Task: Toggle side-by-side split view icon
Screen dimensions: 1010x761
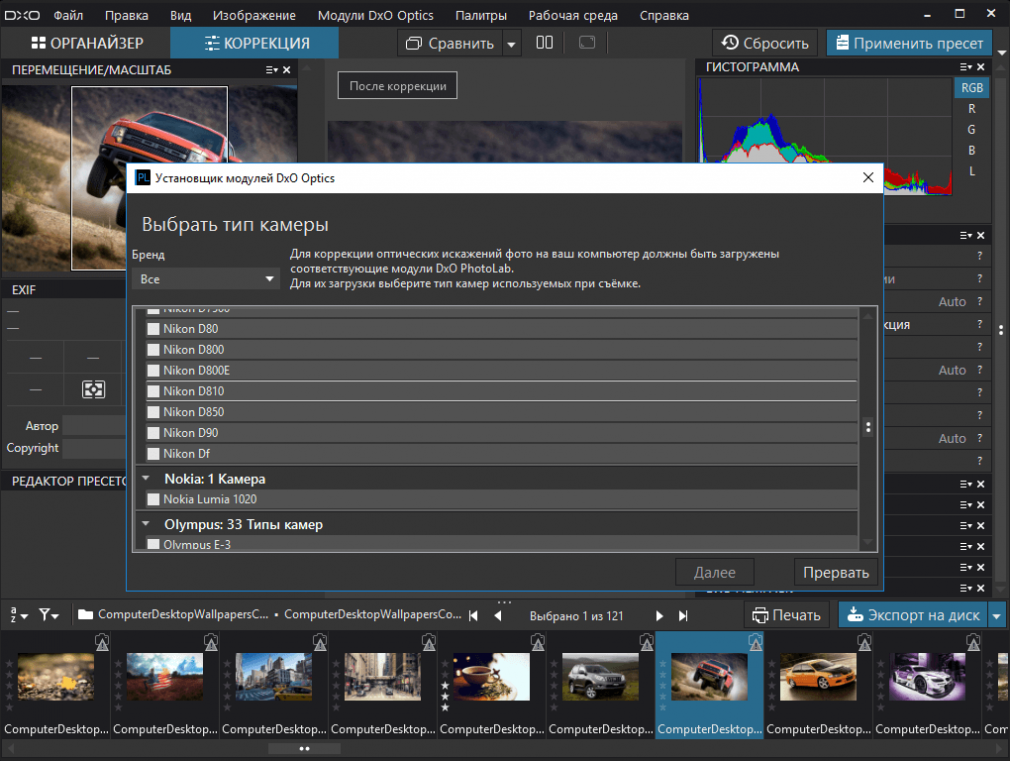Action: click(x=544, y=43)
